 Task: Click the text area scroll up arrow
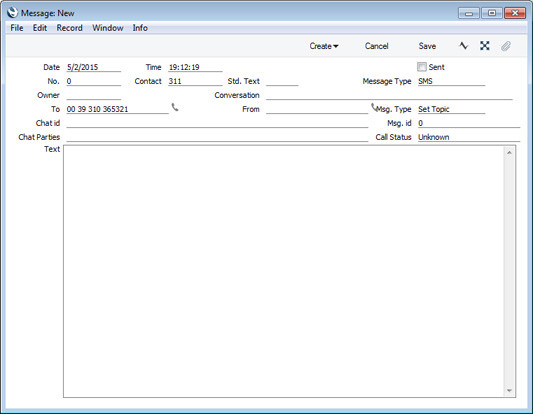pos(509,153)
